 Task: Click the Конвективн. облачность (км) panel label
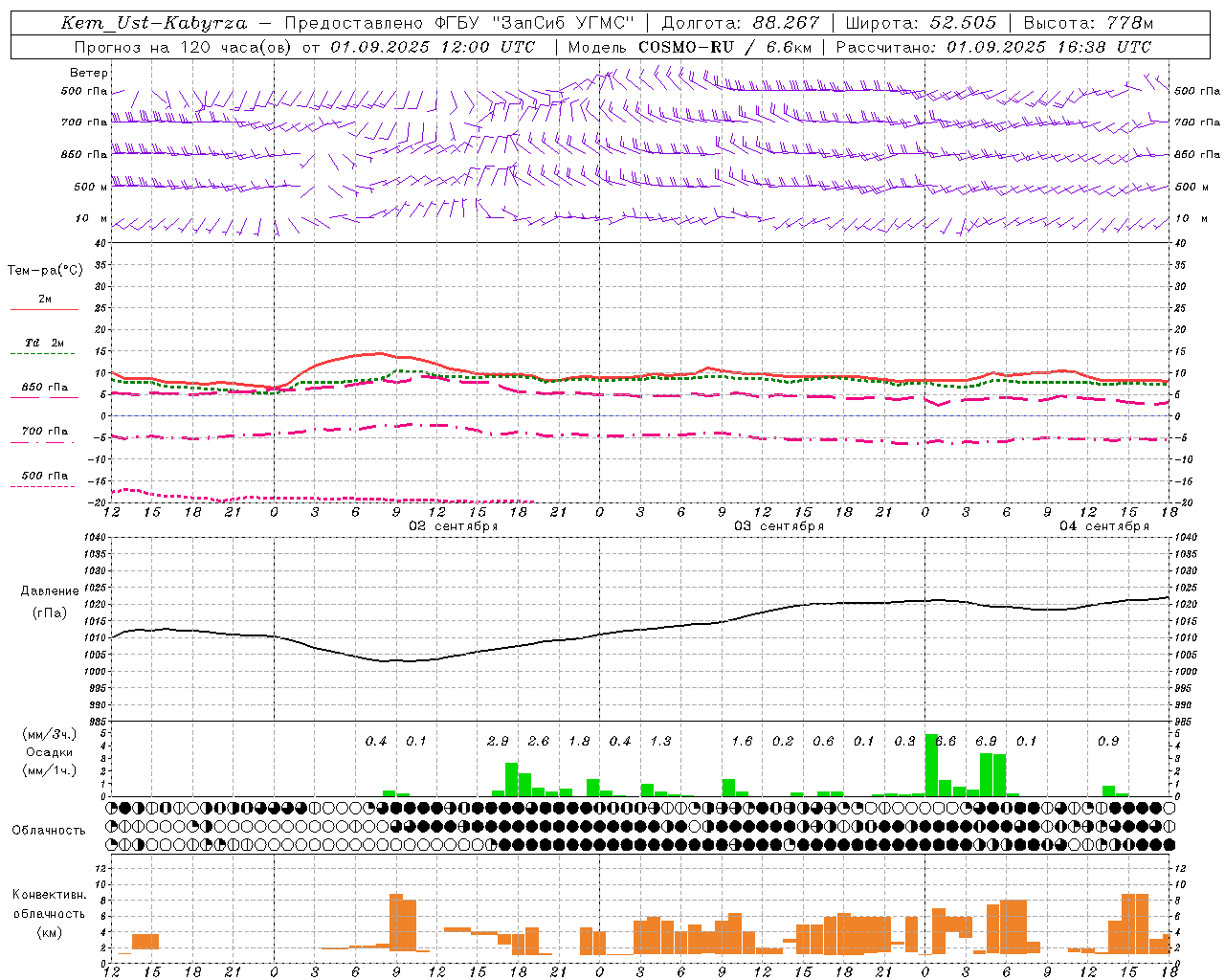coord(49,914)
